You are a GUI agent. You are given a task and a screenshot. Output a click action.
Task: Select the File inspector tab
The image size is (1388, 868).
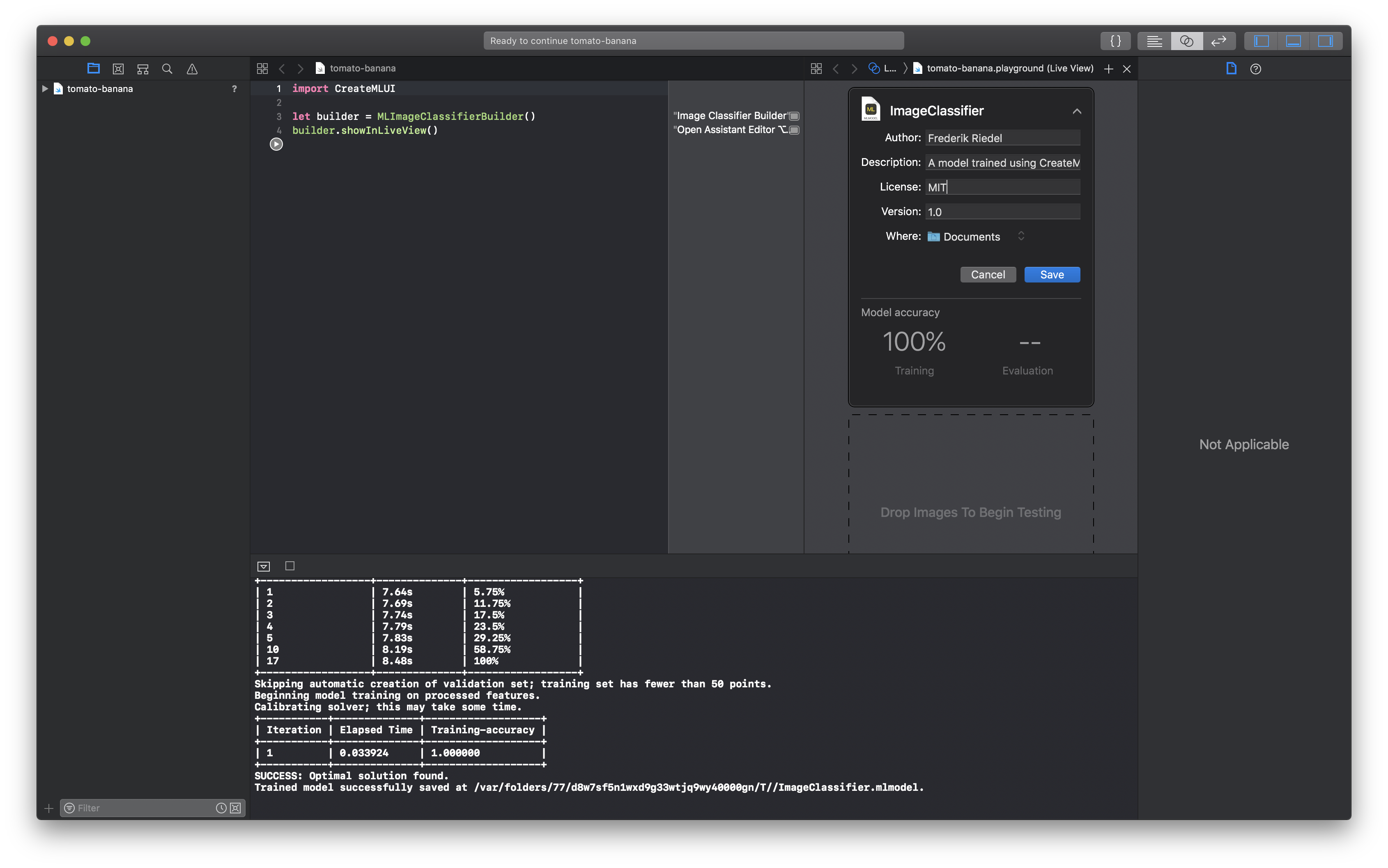click(x=1231, y=68)
